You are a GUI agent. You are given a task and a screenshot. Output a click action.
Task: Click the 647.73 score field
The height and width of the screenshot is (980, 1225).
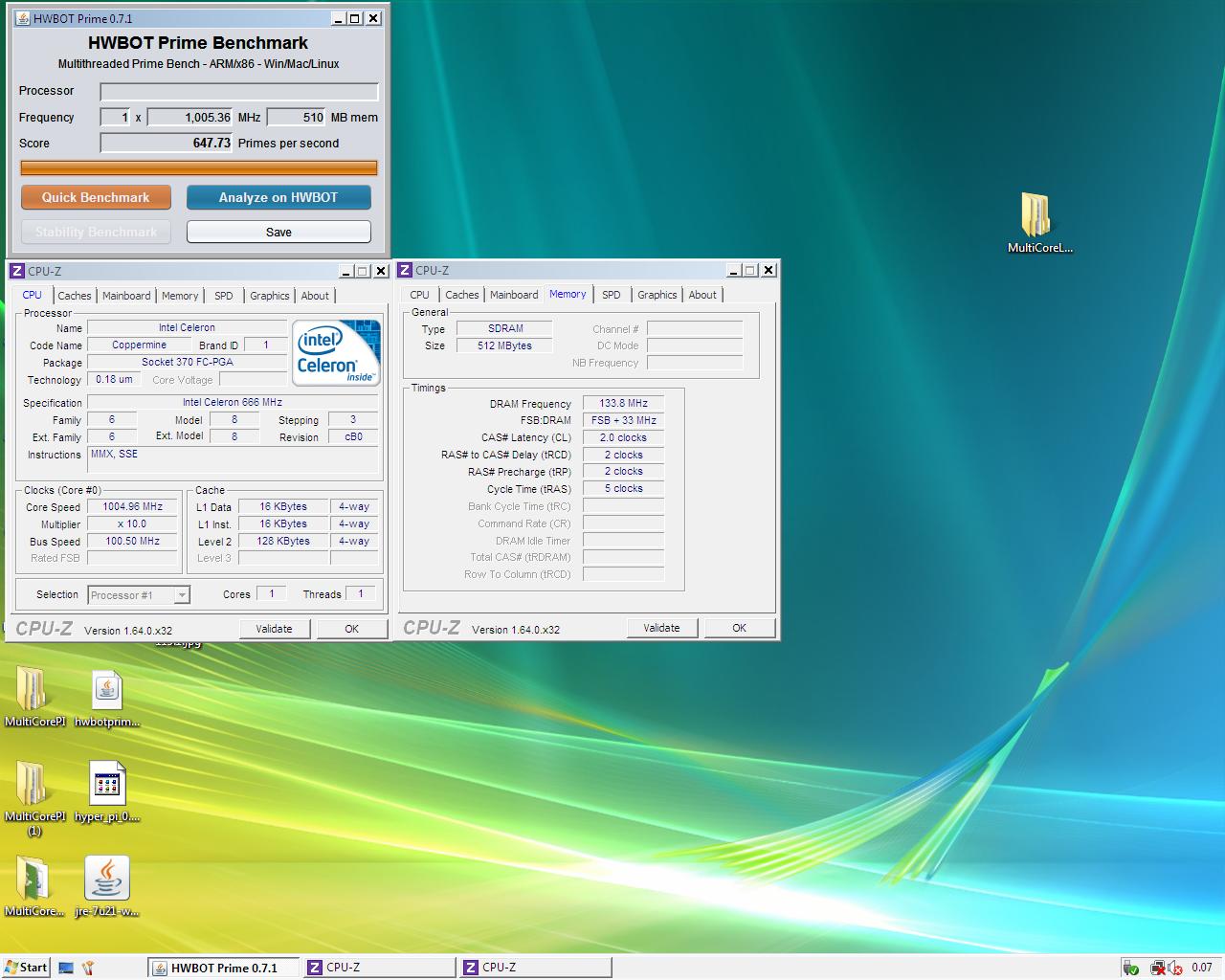pyautogui.click(x=167, y=143)
